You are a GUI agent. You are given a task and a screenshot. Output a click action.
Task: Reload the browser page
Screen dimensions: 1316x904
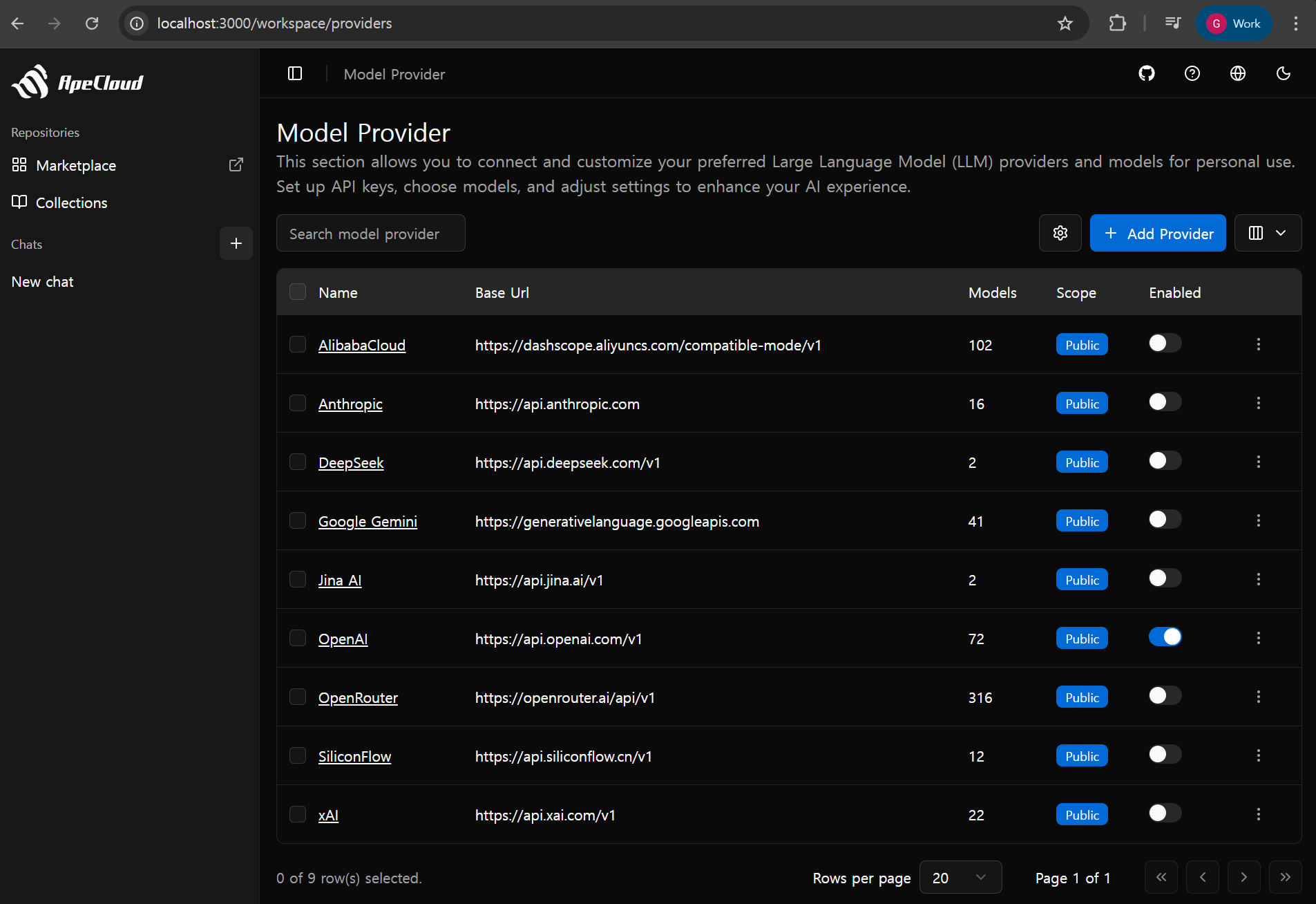tap(92, 23)
